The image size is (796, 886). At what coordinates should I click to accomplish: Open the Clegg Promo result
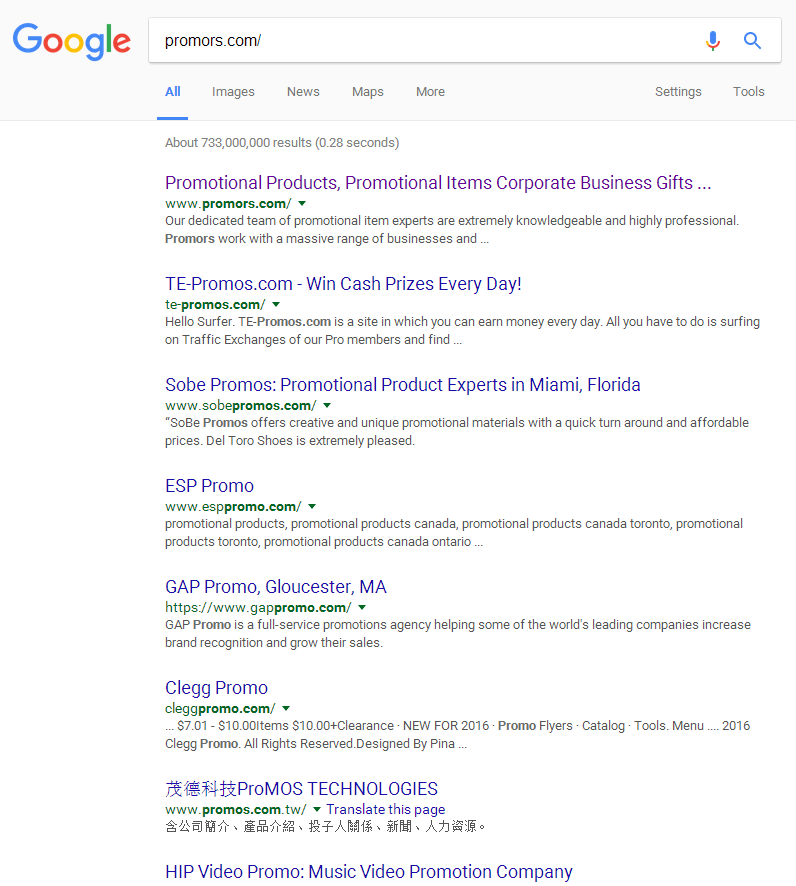pyautogui.click(x=216, y=688)
